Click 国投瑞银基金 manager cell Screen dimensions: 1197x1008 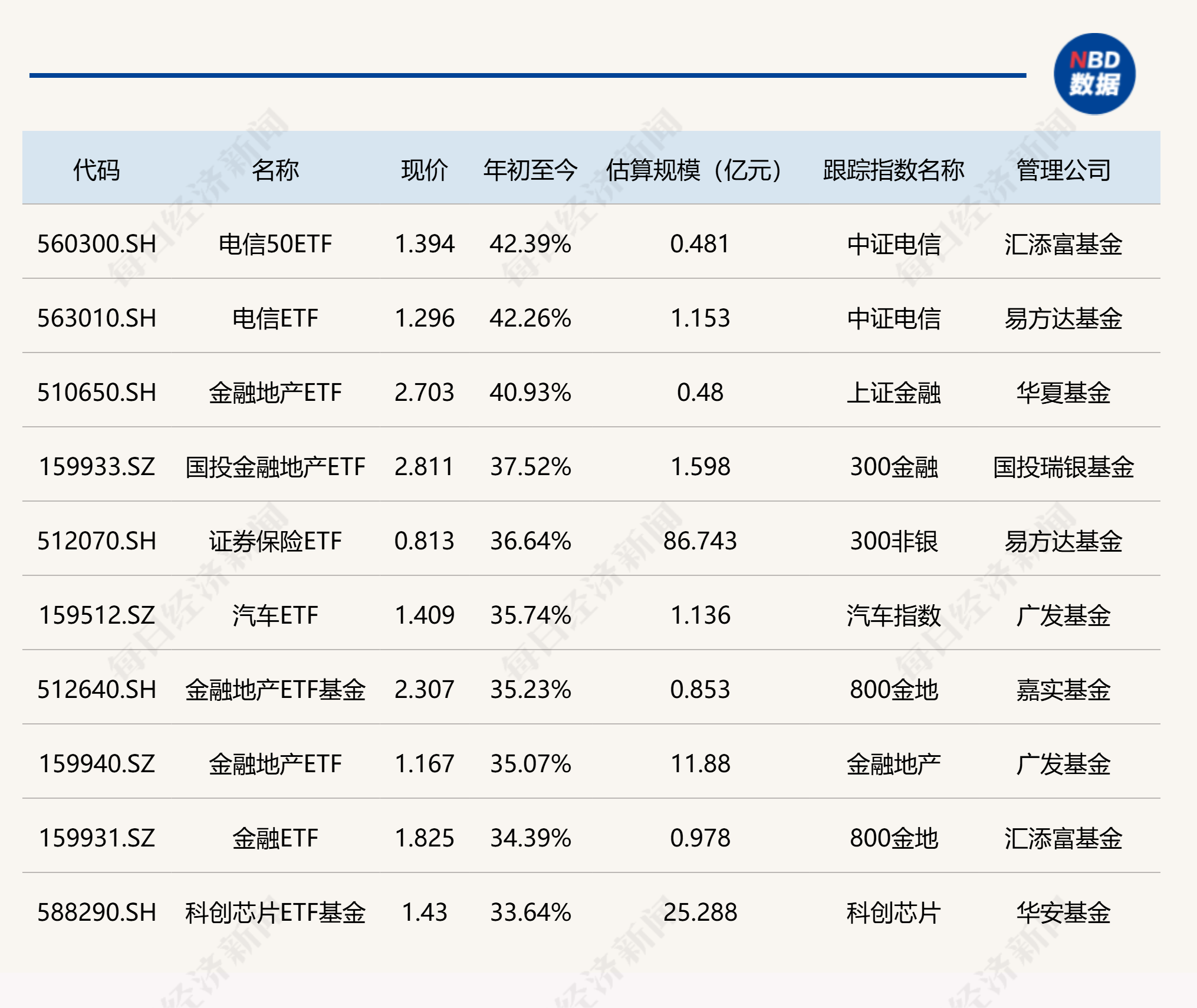pos(1064,467)
